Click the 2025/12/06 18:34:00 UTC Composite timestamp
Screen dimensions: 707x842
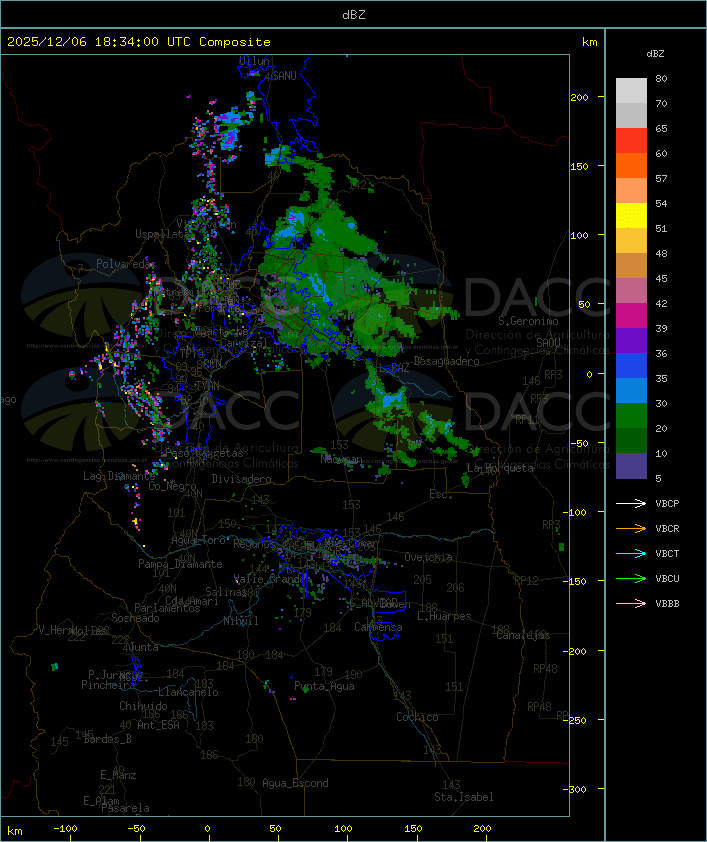(139, 41)
